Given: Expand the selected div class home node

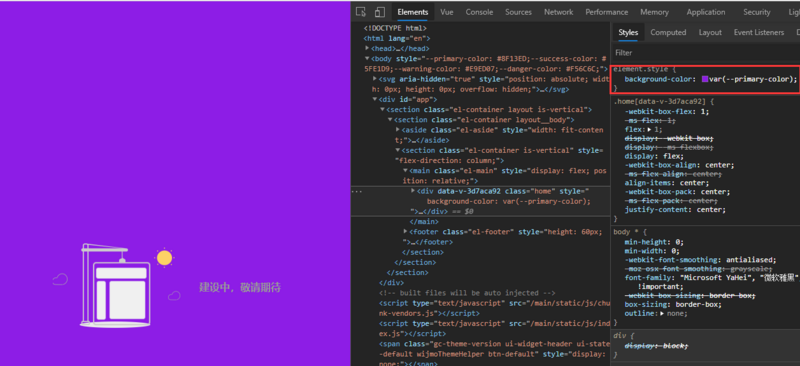Looking at the screenshot, I should coord(413,191).
